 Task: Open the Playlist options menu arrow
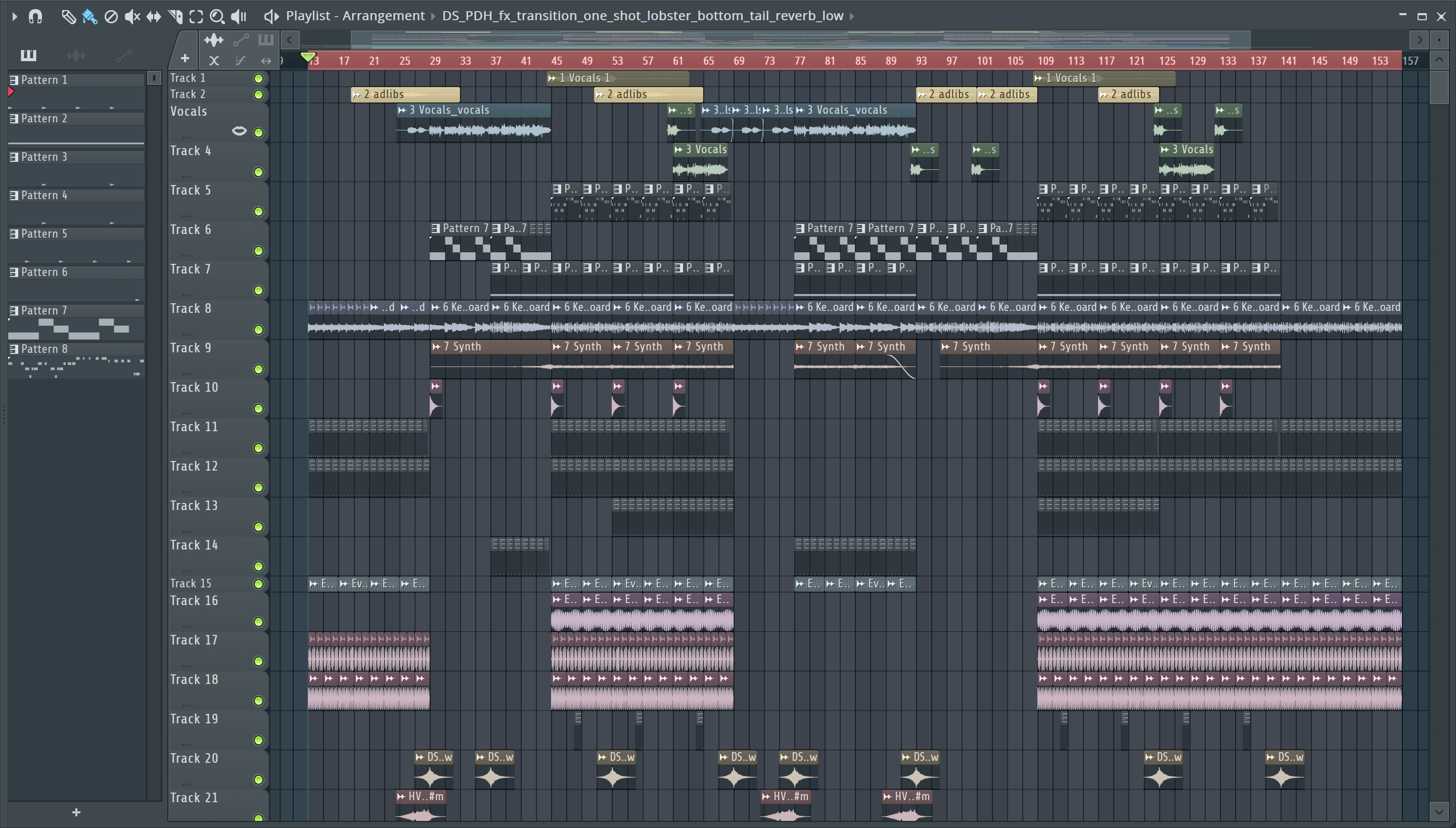click(15, 17)
